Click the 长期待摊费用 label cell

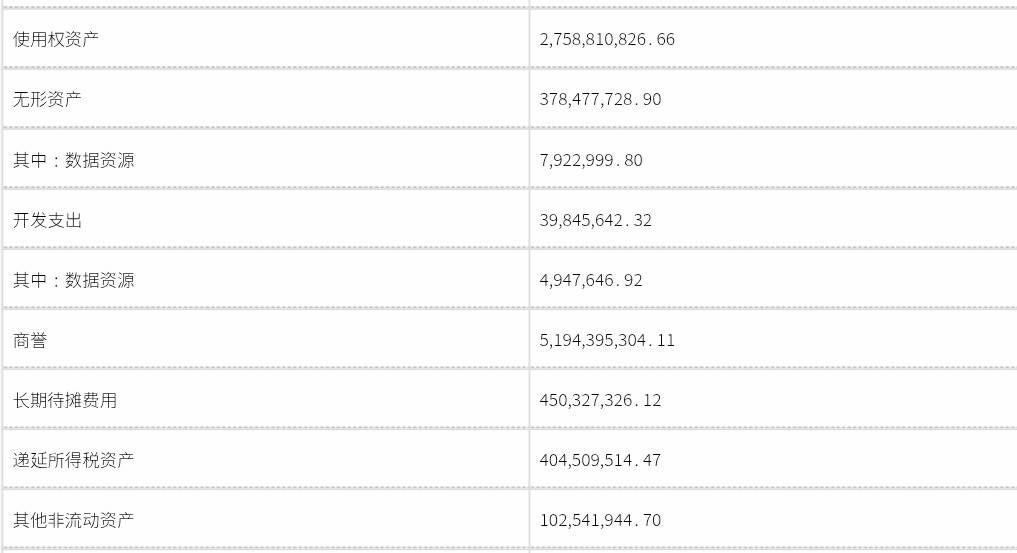pyautogui.click(x=65, y=400)
